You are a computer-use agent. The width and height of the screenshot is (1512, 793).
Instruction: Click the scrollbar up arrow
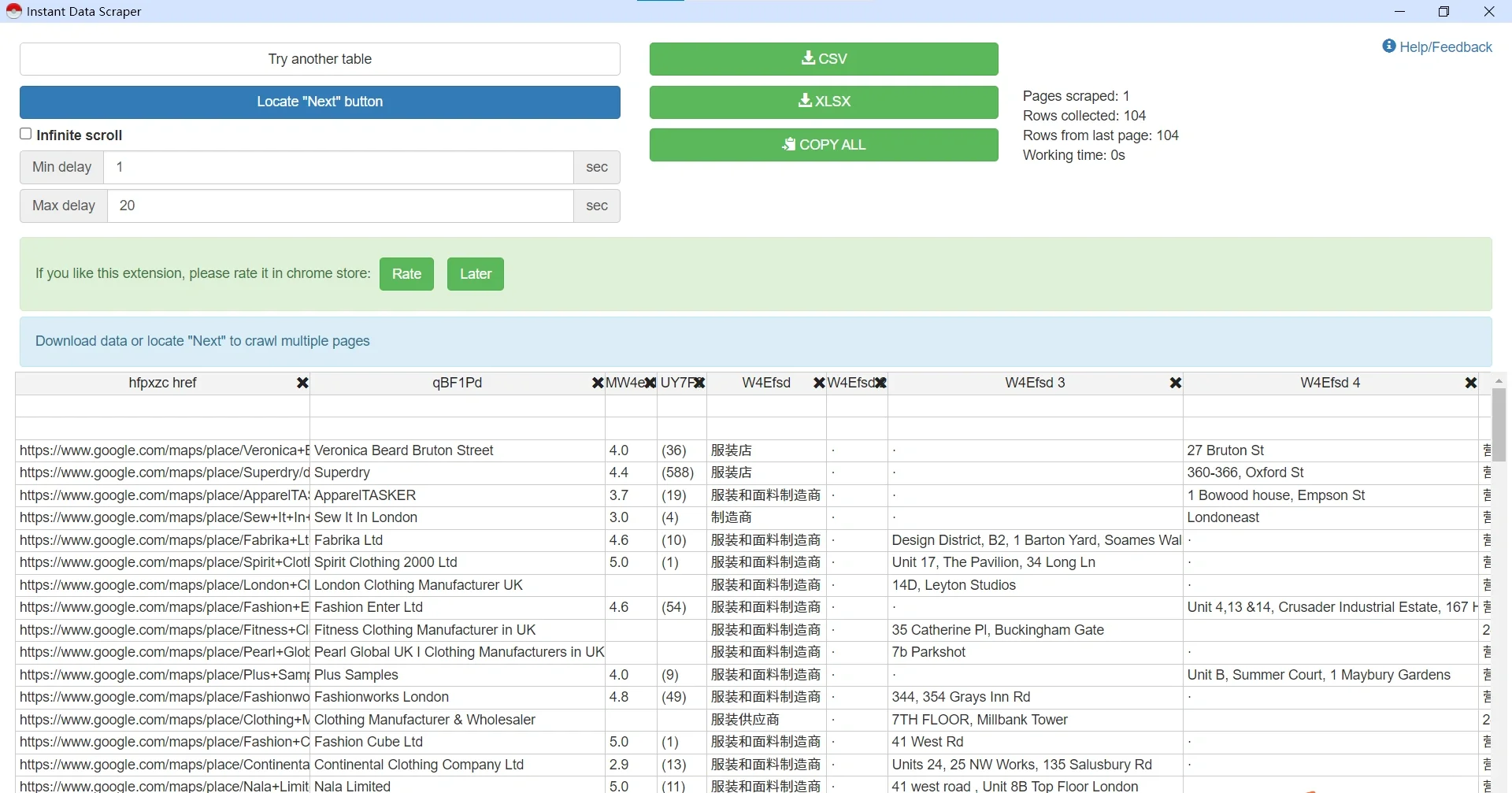(1499, 380)
